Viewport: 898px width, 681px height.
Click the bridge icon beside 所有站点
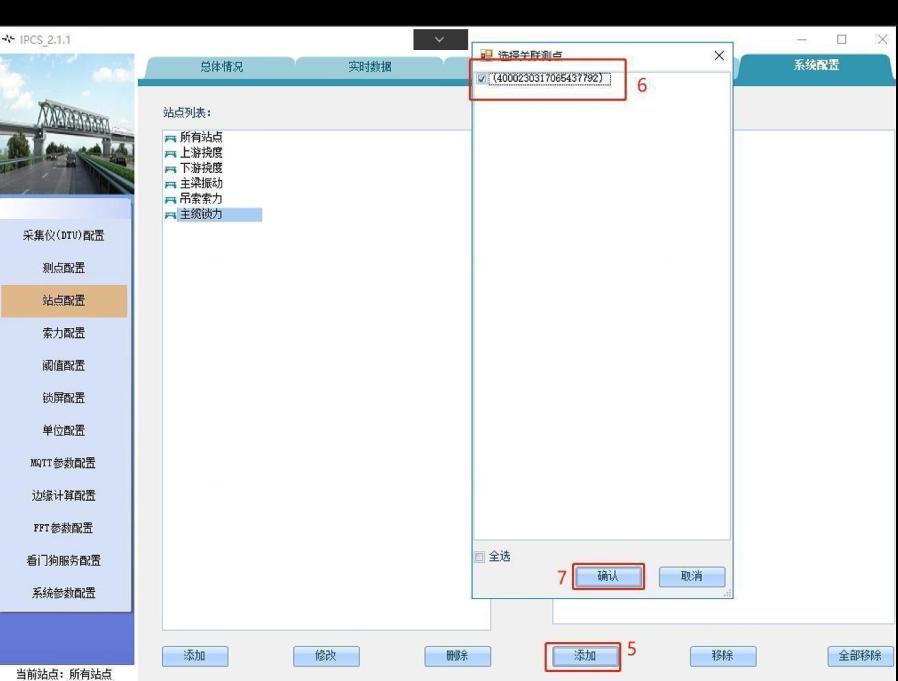pyautogui.click(x=170, y=138)
